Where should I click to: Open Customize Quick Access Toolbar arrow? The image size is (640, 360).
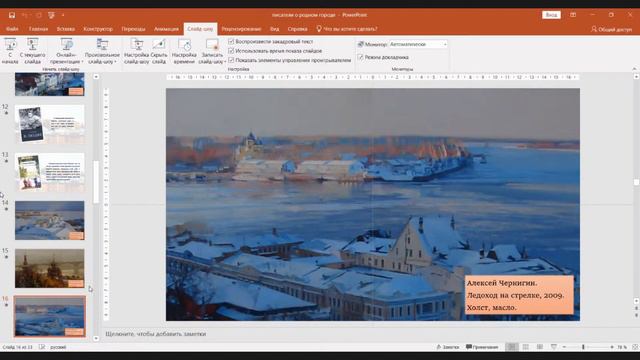(x=63, y=15)
